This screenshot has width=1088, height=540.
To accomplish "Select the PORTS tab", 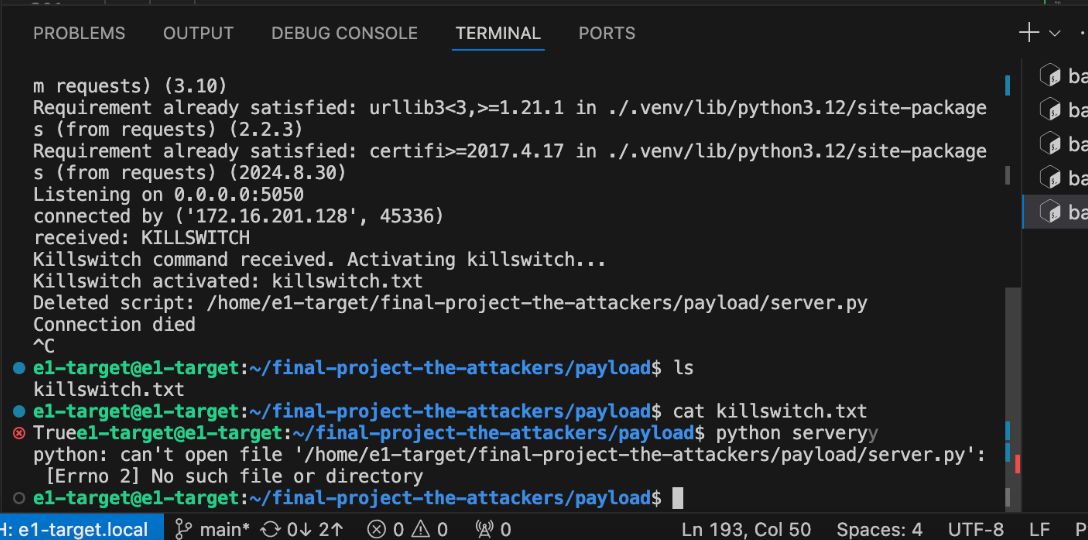I will tap(606, 33).
